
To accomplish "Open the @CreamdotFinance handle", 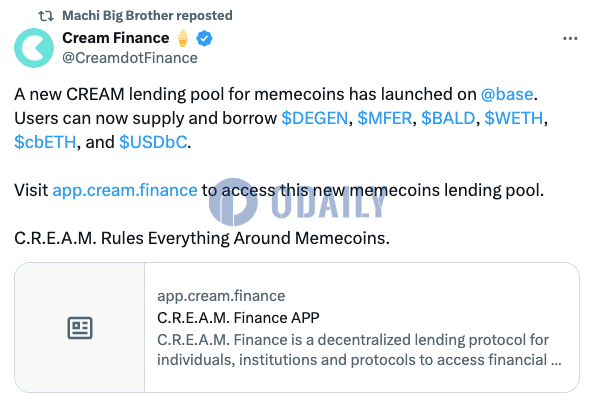I will 130,58.
